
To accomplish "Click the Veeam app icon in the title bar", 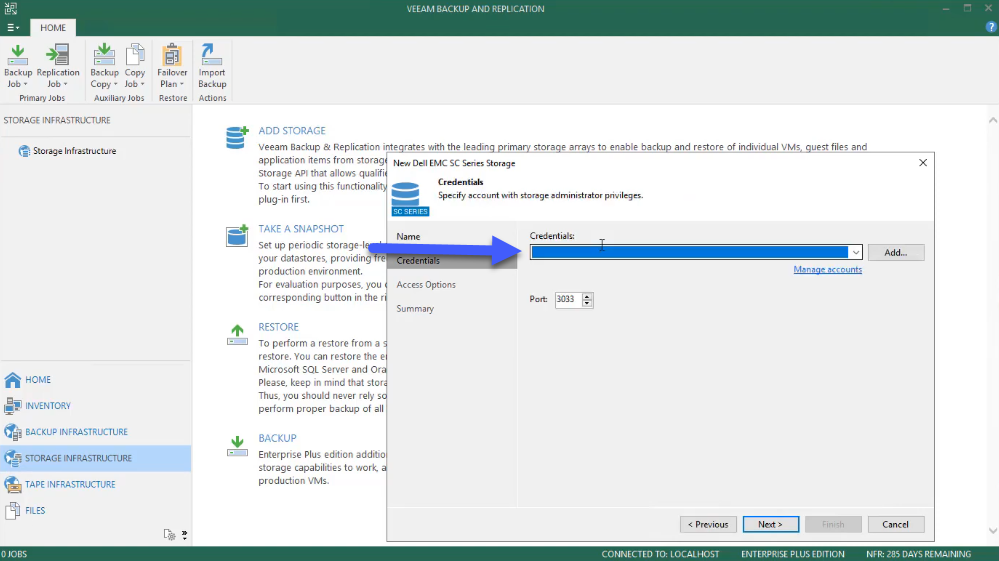I will click(11, 8).
